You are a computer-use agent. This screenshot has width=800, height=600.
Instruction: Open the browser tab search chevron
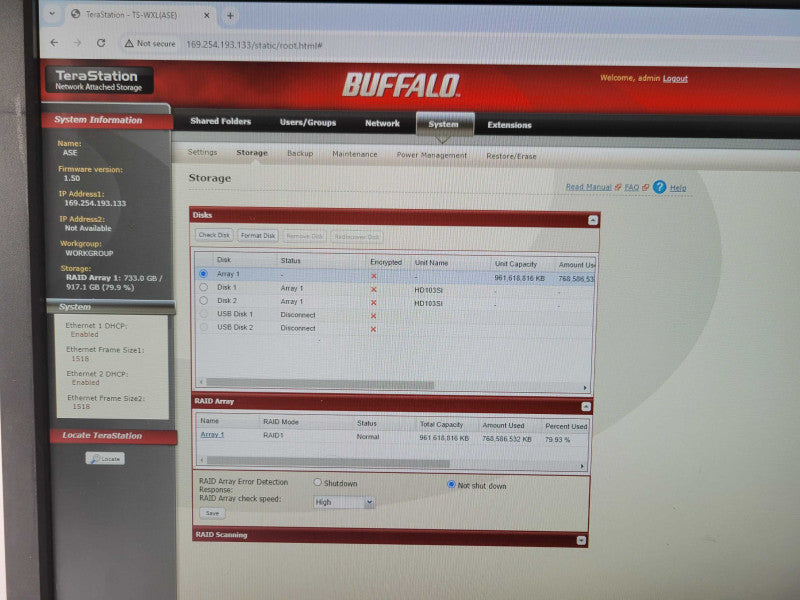[52, 14]
